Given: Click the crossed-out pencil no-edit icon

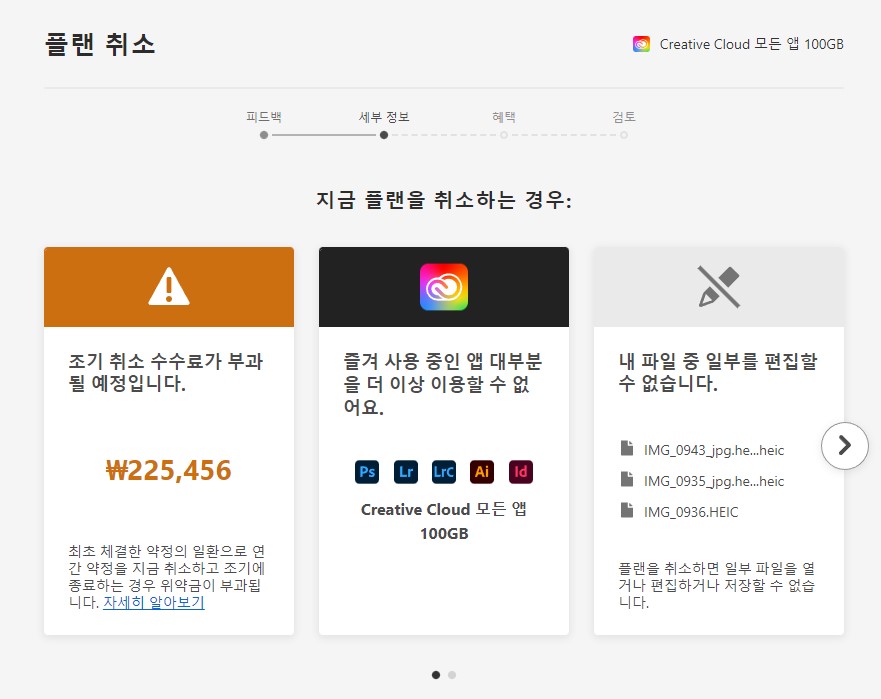Looking at the screenshot, I should click(x=719, y=287).
